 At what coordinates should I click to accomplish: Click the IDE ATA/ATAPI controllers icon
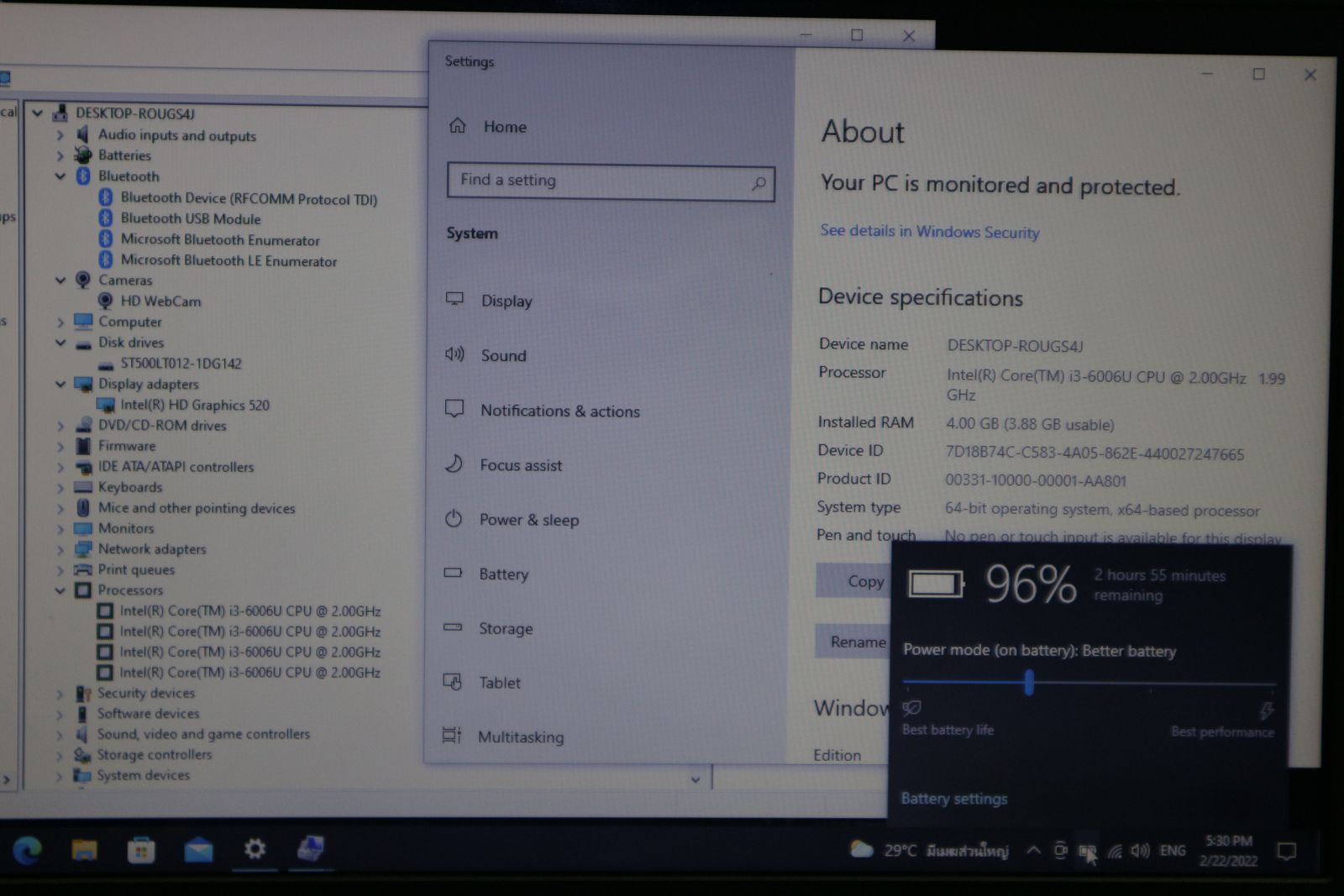pos(83,467)
